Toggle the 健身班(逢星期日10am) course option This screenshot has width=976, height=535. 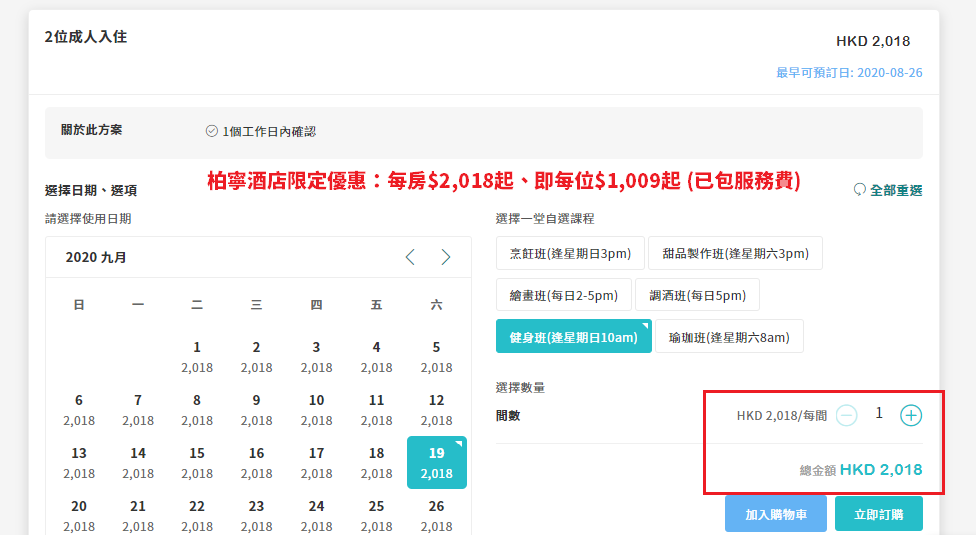[573, 337]
